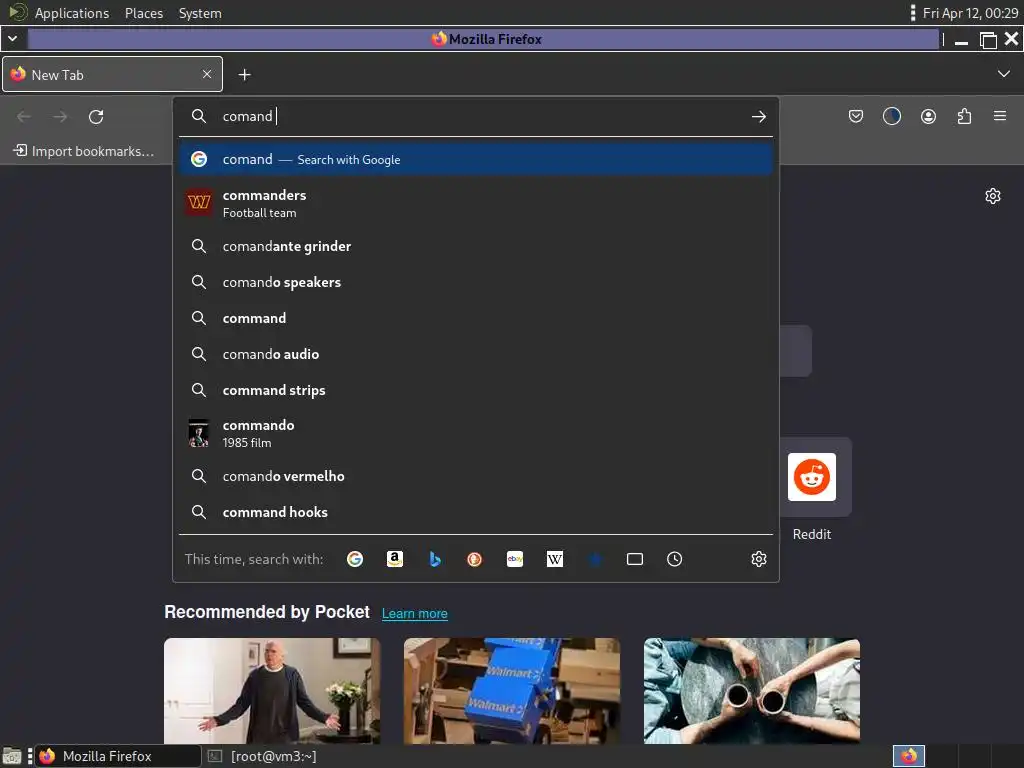Click the Firefox workspace switcher icon
The width and height of the screenshot is (1024, 768).
[x=908, y=756]
